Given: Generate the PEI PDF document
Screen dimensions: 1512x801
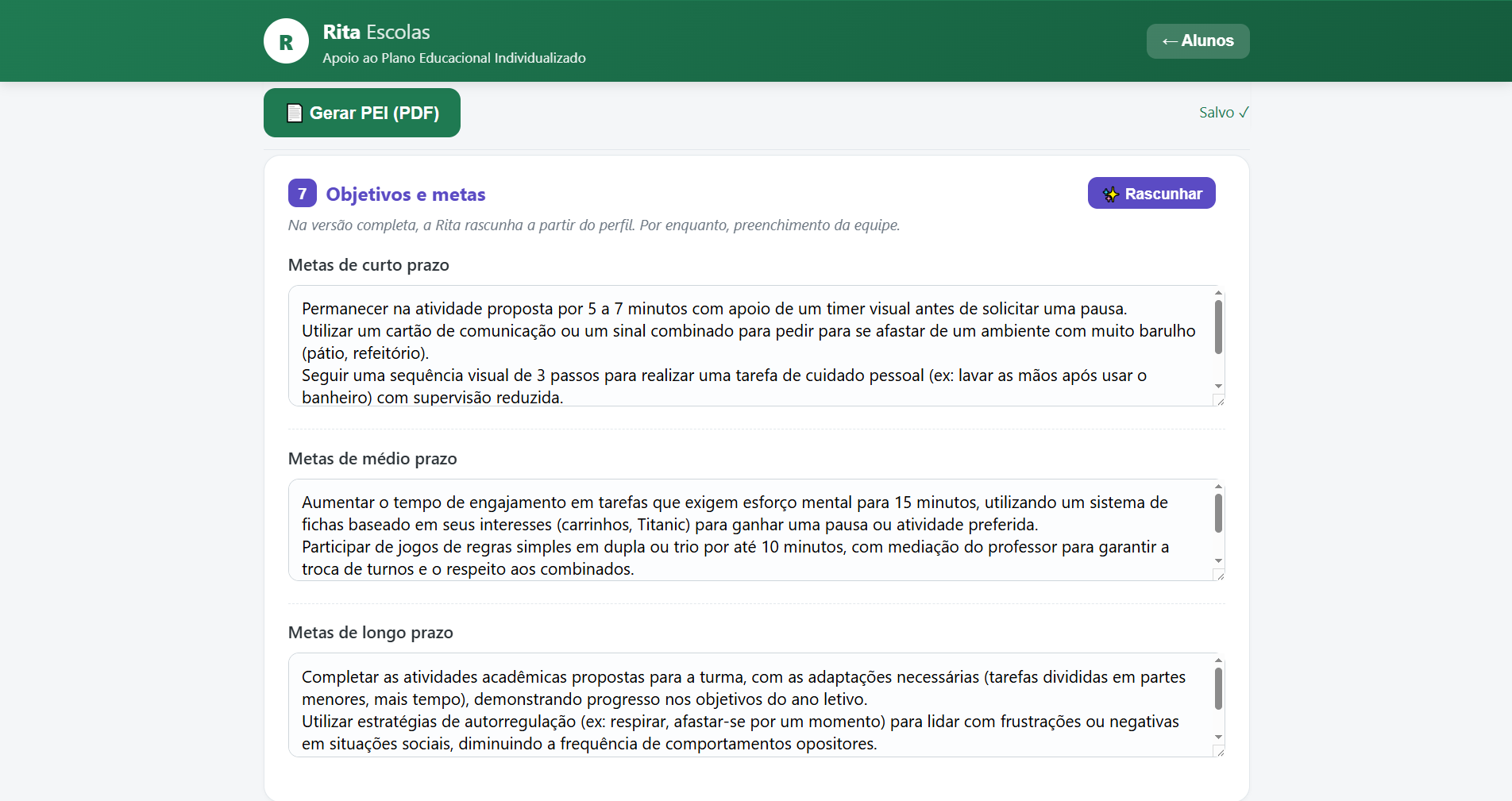Looking at the screenshot, I should pos(362,113).
